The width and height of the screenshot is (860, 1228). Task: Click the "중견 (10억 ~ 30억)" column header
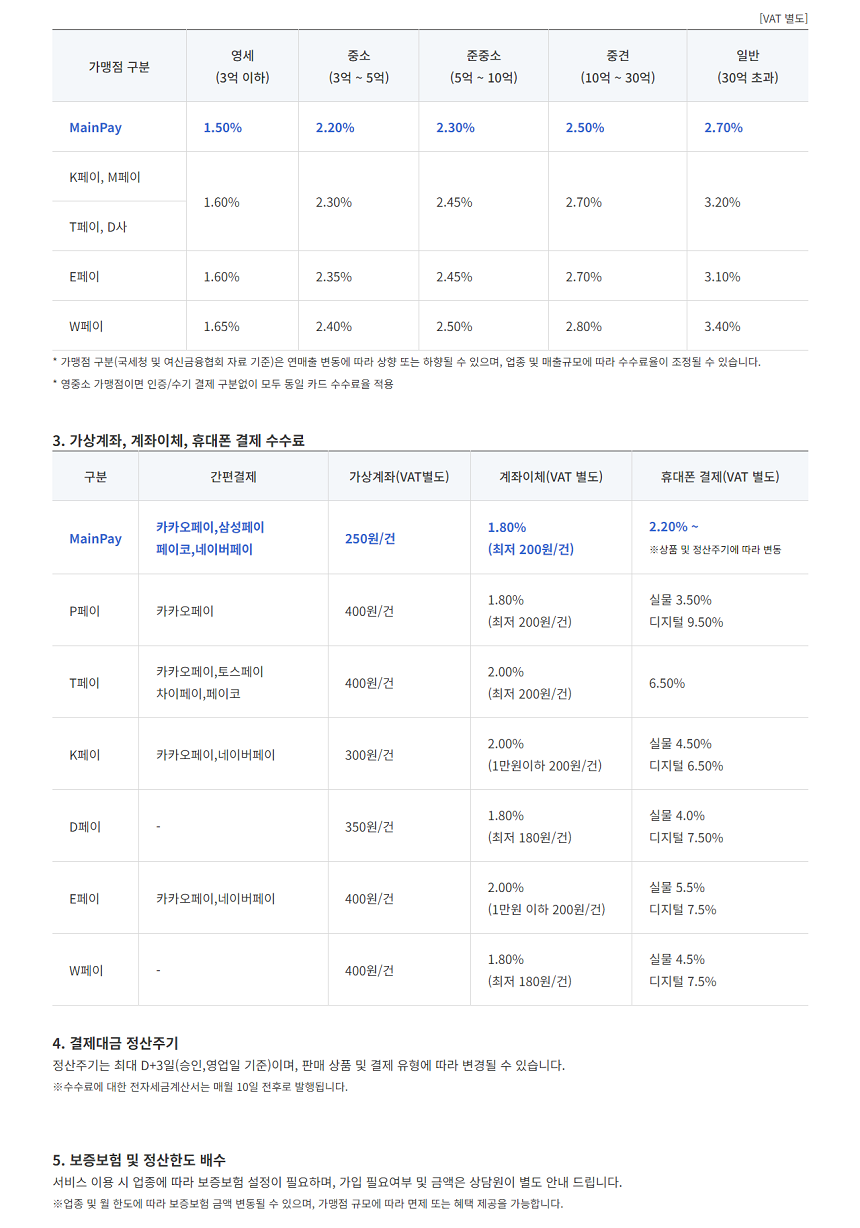coord(617,66)
